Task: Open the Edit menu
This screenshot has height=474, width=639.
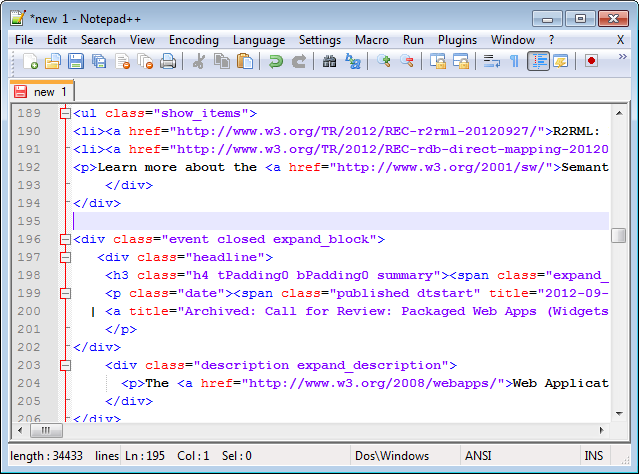Action: coord(57,40)
